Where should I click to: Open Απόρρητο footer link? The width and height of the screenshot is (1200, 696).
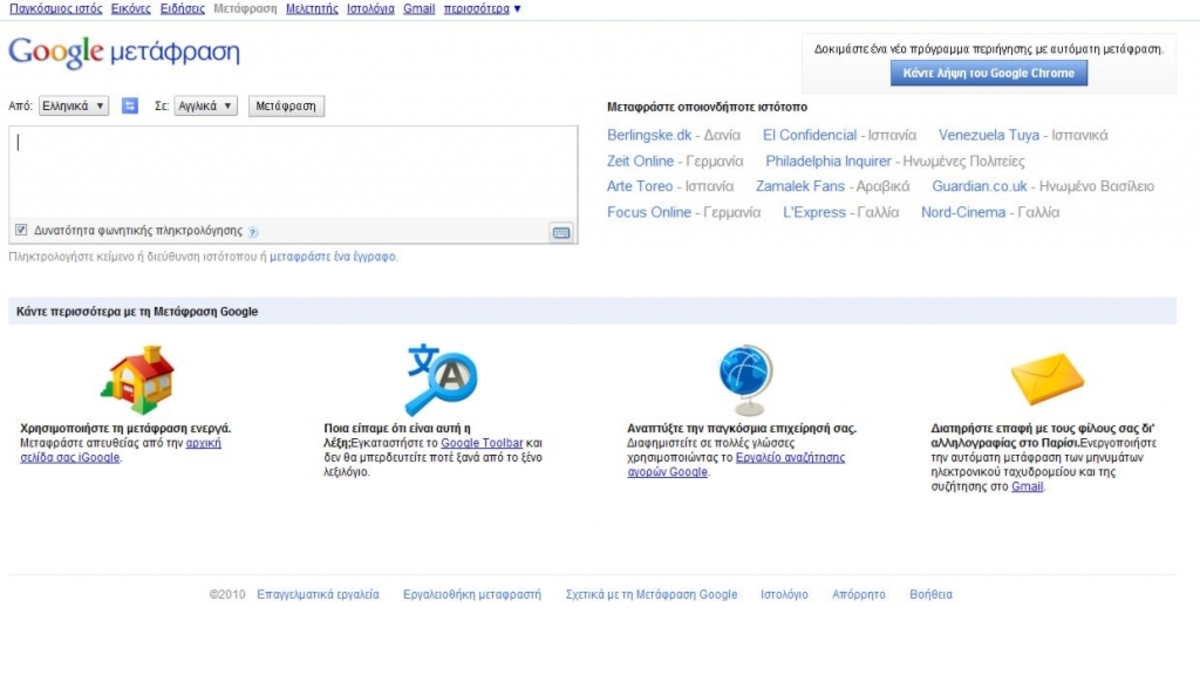(859, 594)
